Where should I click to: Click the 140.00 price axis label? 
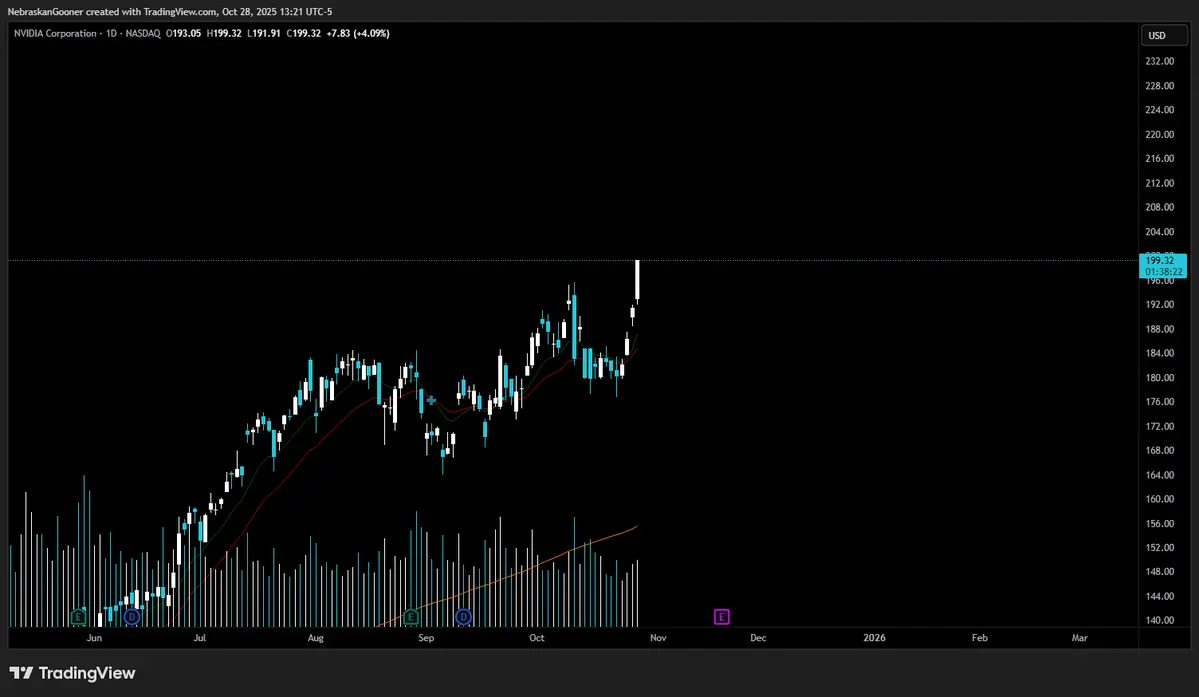1159,621
